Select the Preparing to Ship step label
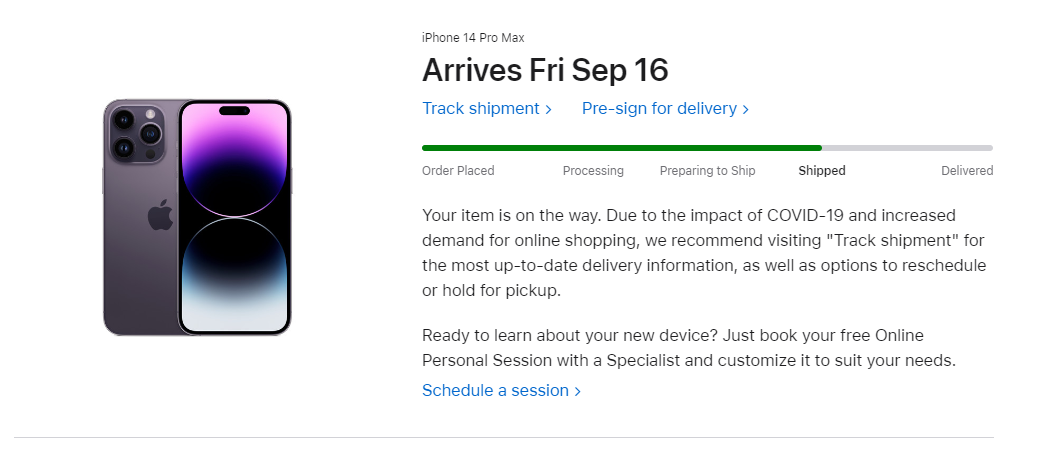Image resolution: width=1063 pixels, height=450 pixels. click(x=707, y=171)
